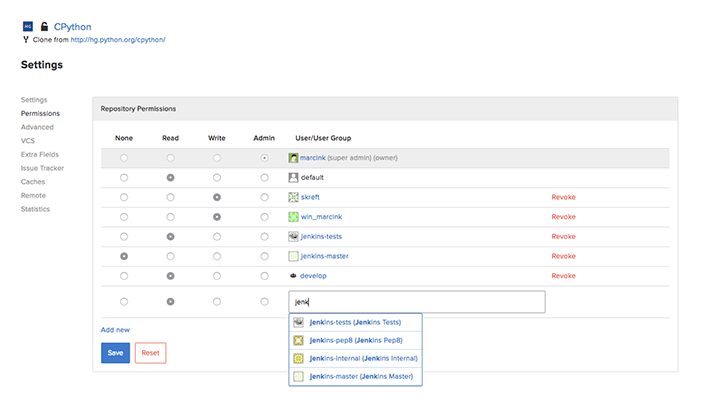710x400 pixels.
Task: Select None permission for default user
Action: 124,177
